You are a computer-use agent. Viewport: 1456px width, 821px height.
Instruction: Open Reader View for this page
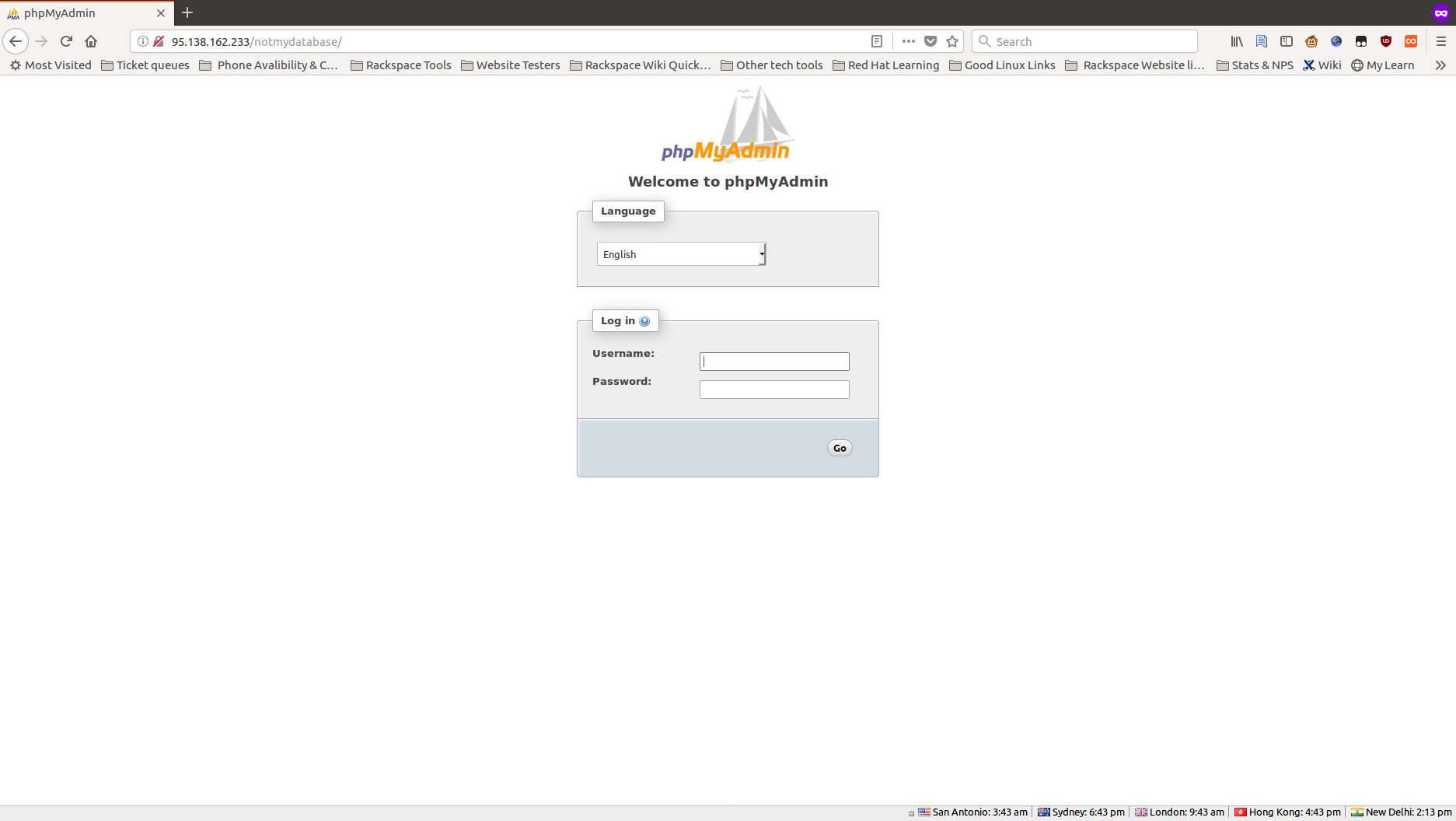877,41
